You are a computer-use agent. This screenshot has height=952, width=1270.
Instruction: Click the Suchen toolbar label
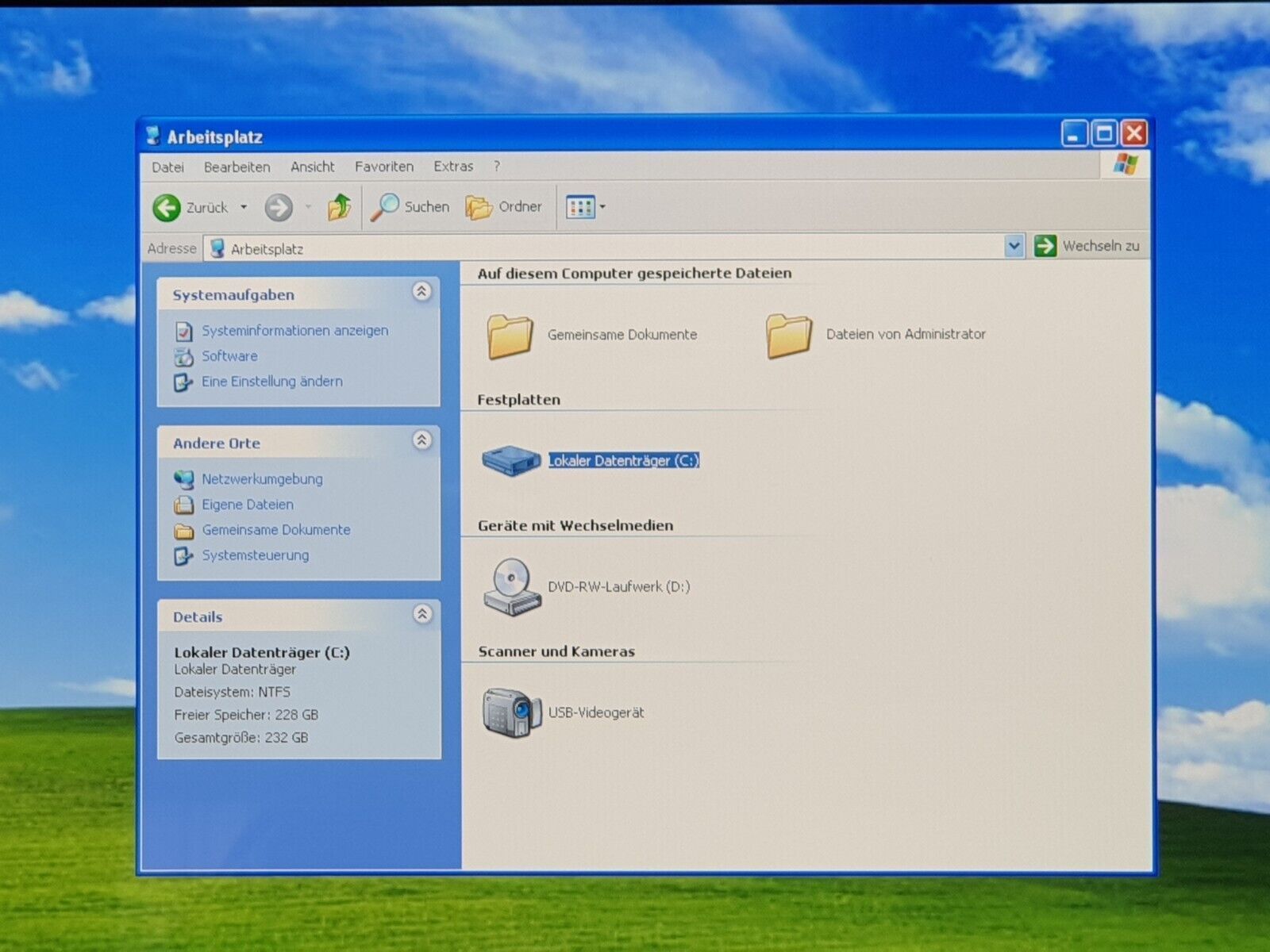click(427, 207)
